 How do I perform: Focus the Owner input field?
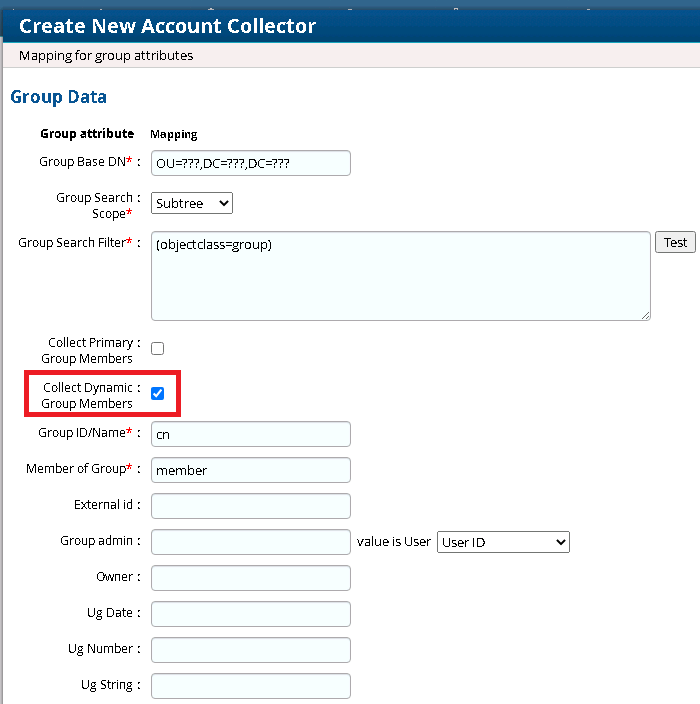point(250,578)
